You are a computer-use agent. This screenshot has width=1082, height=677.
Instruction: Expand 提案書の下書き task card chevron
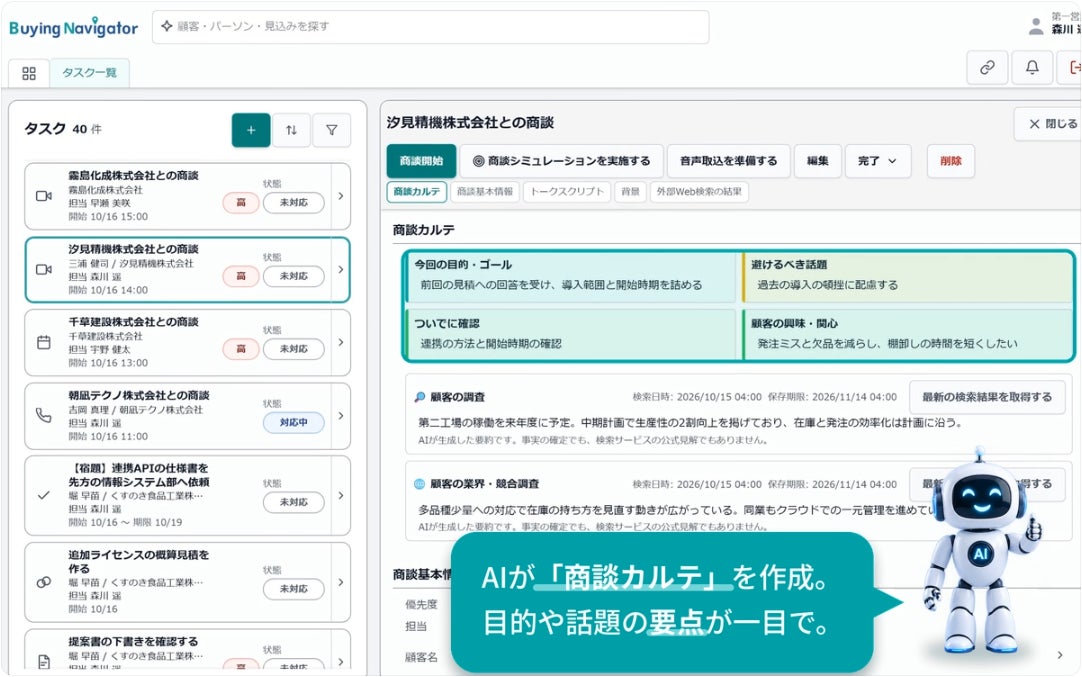pyautogui.click(x=341, y=662)
